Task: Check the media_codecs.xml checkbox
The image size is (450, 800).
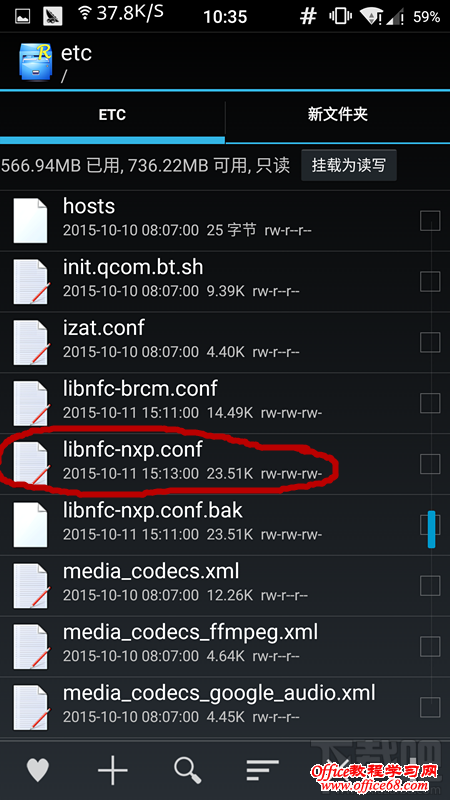Action: tap(430, 586)
